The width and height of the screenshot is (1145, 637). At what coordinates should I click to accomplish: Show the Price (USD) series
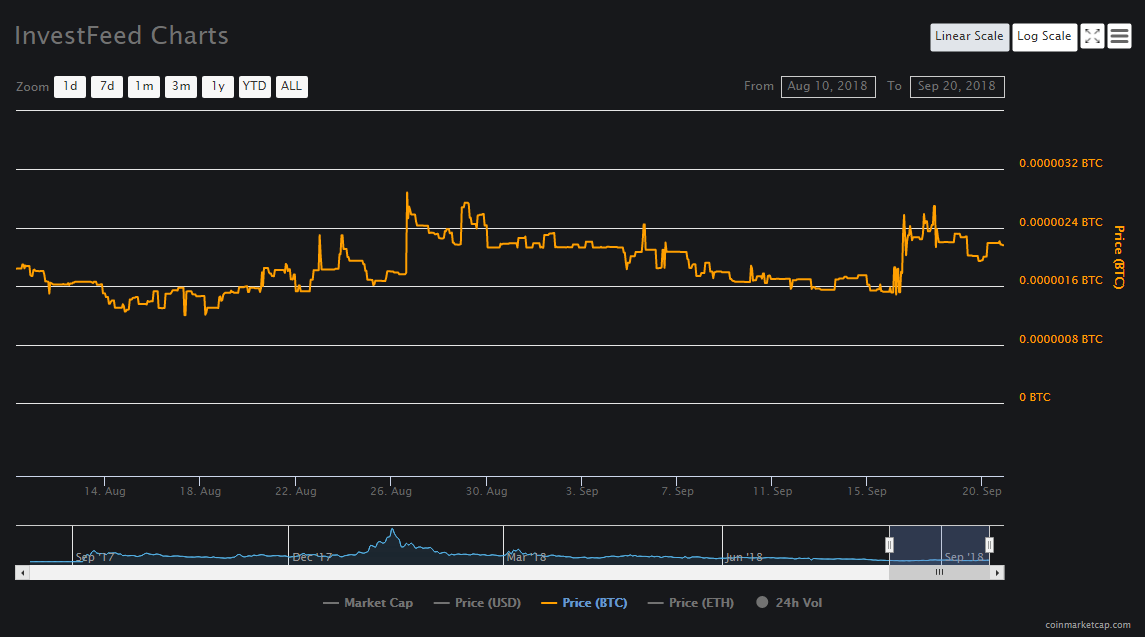pos(478,603)
